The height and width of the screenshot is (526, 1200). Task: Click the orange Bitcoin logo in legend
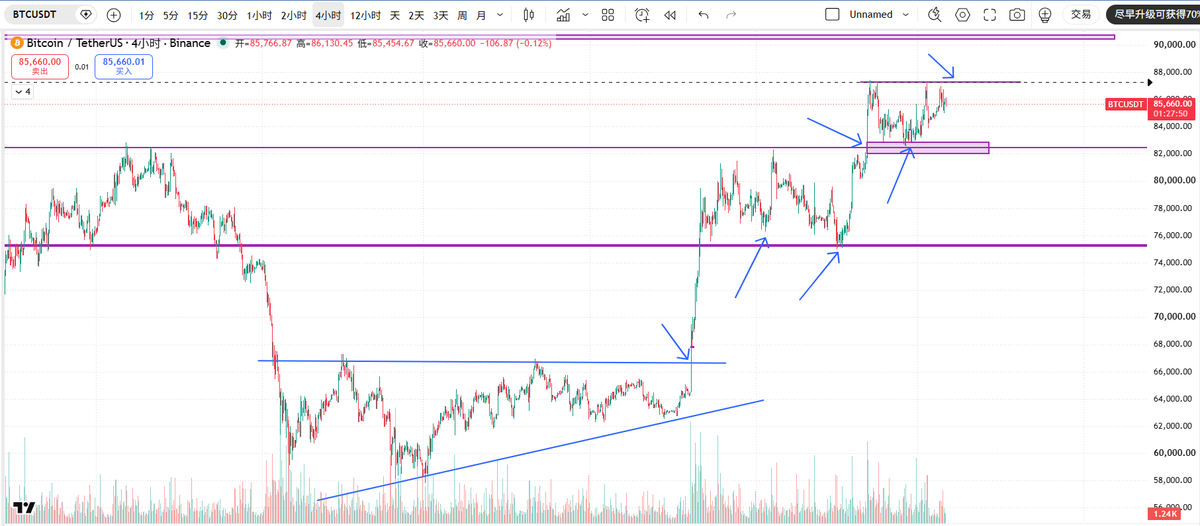[x=16, y=43]
